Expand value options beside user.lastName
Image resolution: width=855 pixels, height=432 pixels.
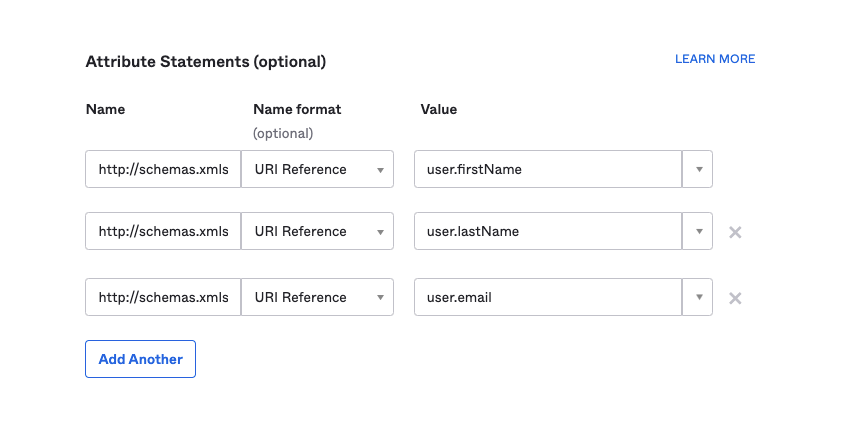(698, 231)
